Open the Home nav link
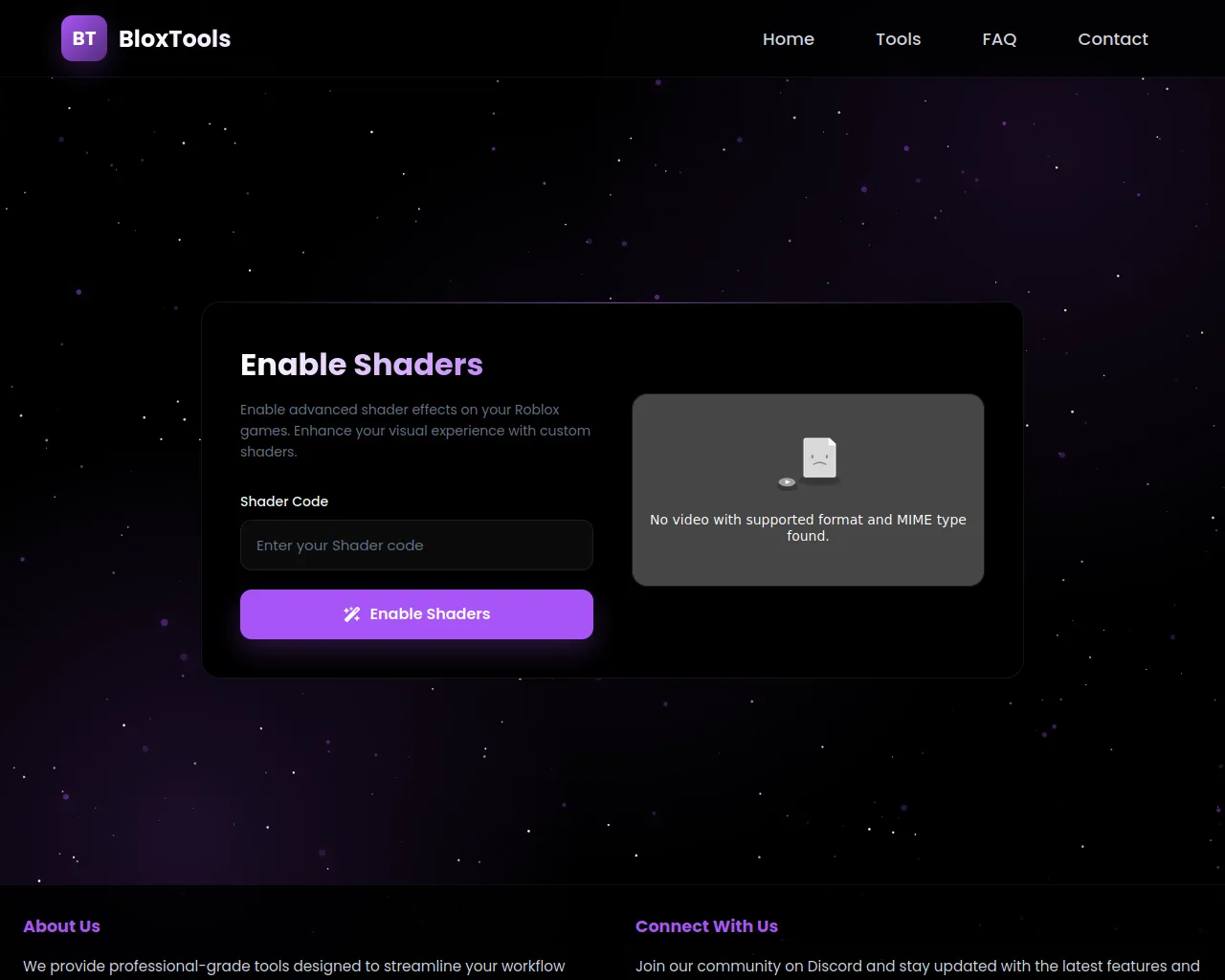Viewport: 1225px width, 980px height. (789, 39)
